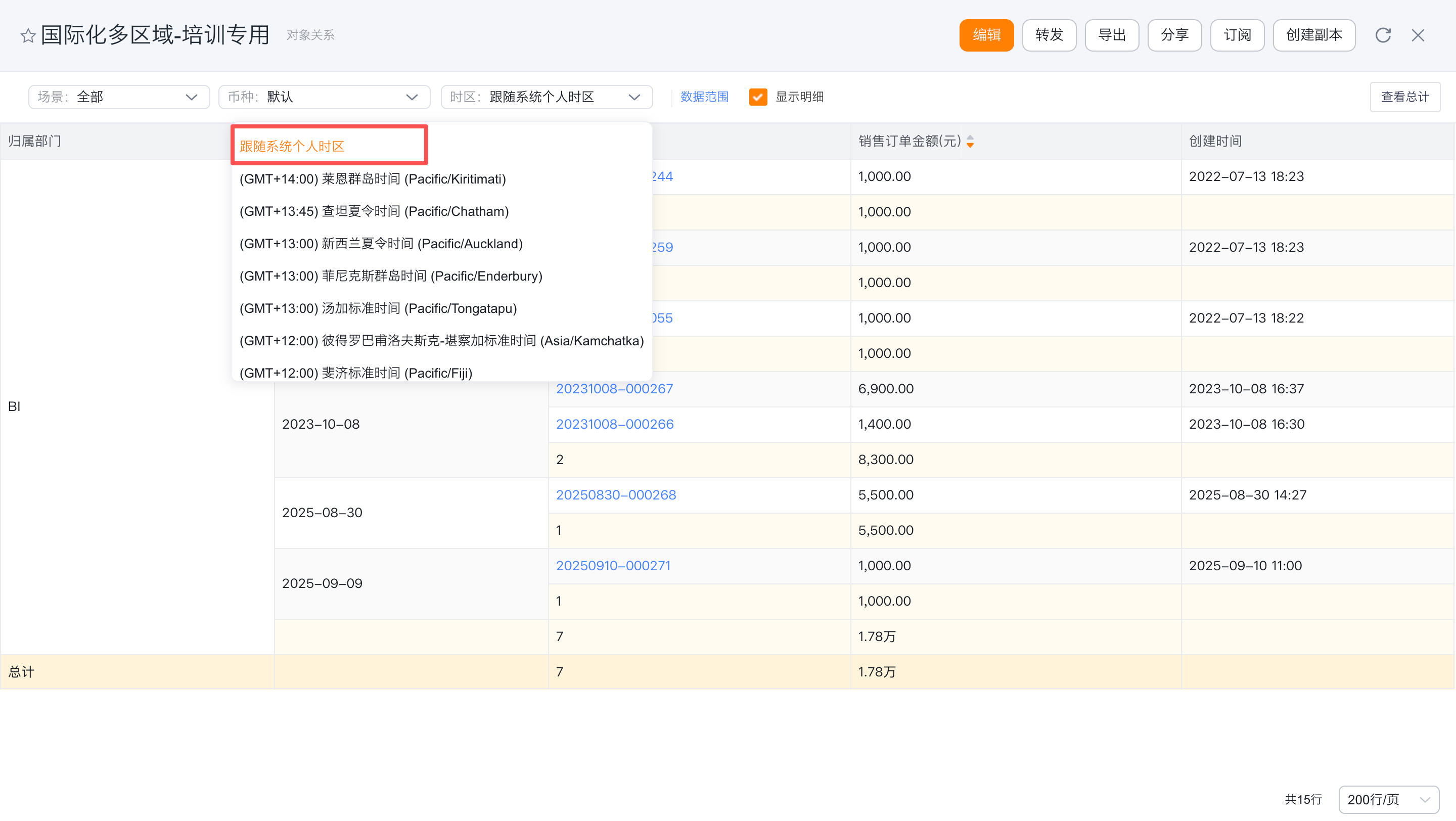Screen dimensions: 1456x821
Task: Pick the Pacific/Auckland timezone entry
Action: click(381, 244)
